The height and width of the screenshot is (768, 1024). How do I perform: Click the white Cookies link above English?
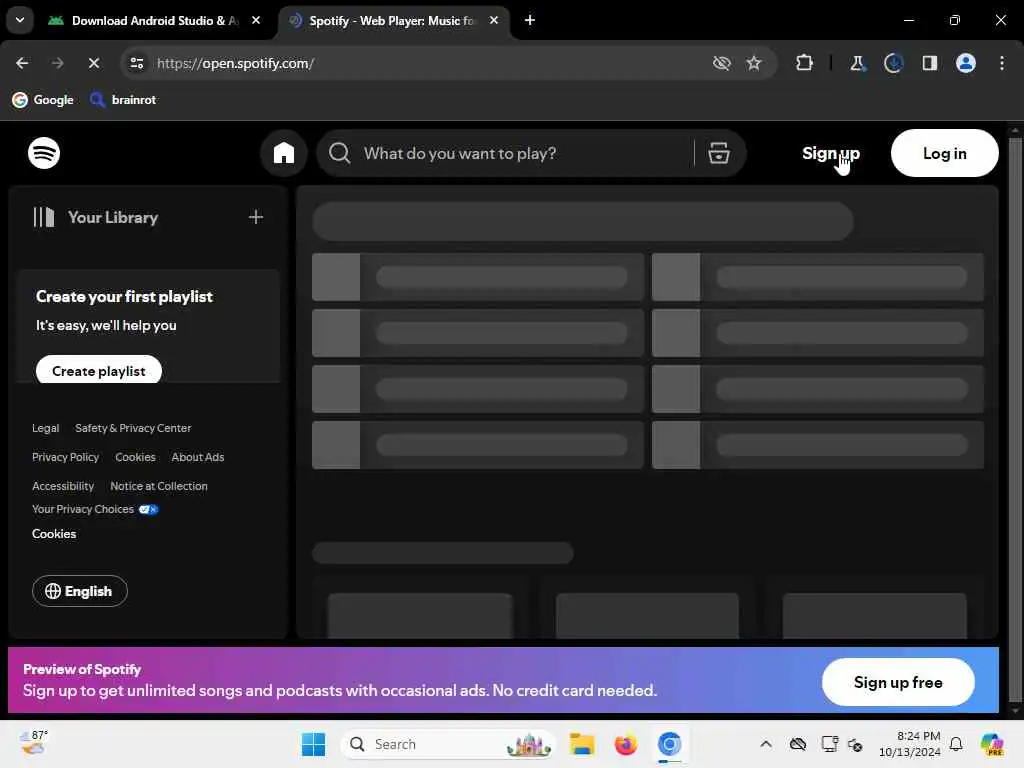coord(54,534)
